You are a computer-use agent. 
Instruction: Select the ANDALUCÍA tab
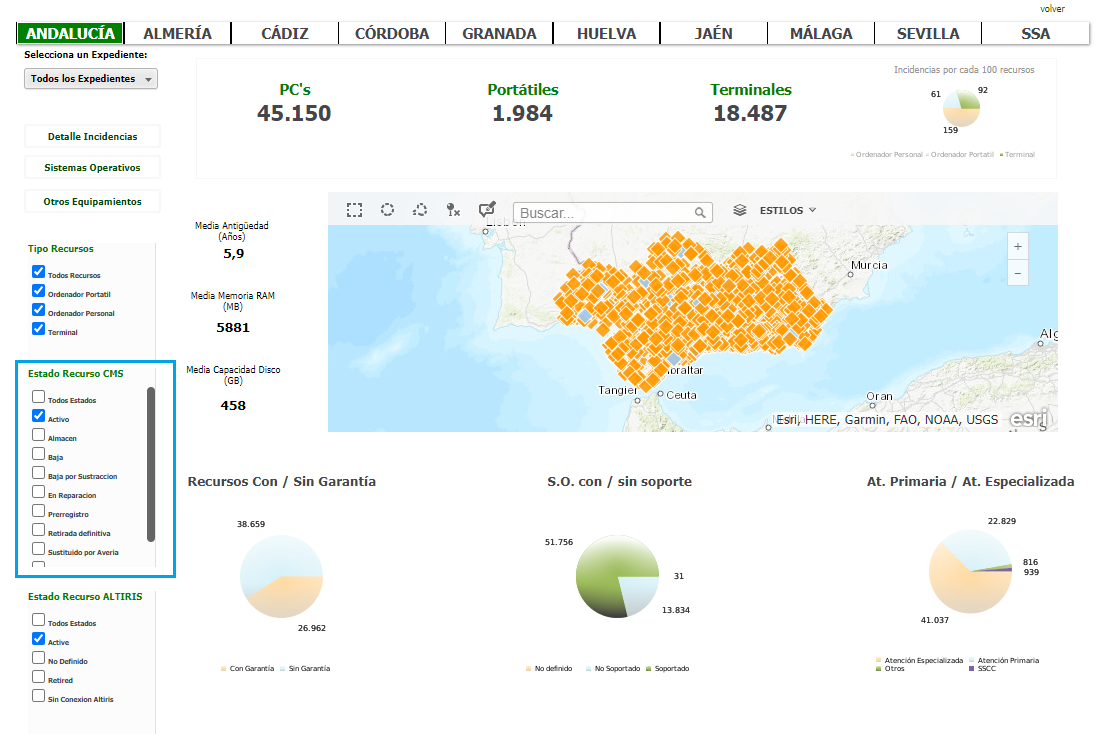pos(70,33)
